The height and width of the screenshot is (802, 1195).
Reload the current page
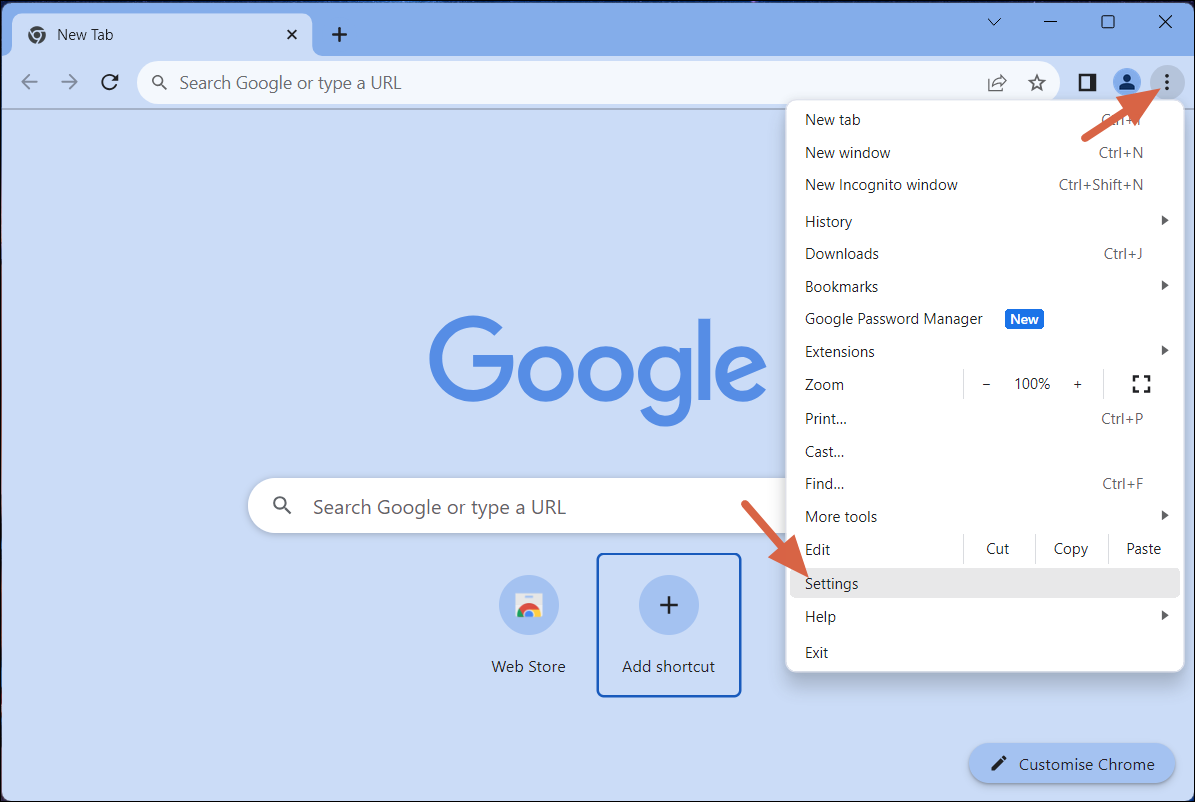click(x=110, y=82)
